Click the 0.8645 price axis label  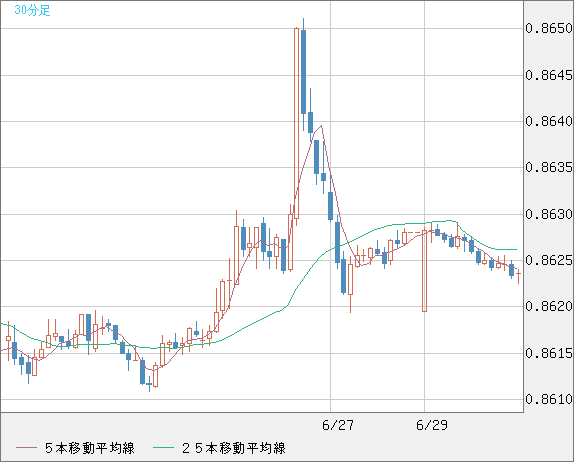tap(549, 75)
